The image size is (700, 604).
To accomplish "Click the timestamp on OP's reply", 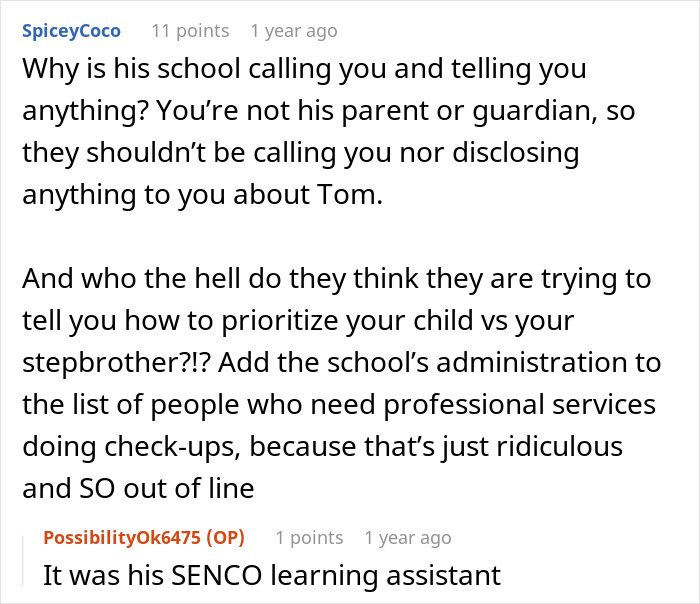I will coord(407,538).
